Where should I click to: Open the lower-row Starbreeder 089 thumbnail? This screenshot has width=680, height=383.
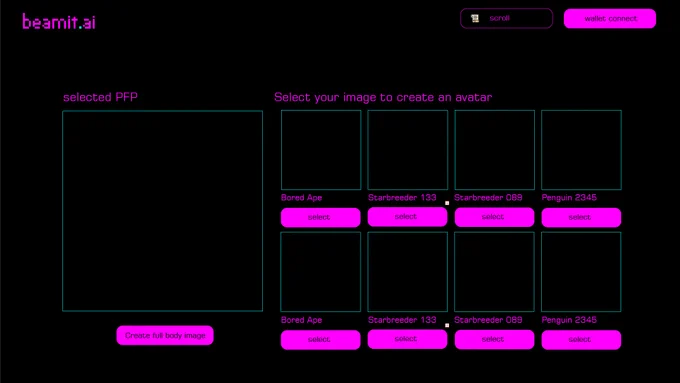coord(494,272)
